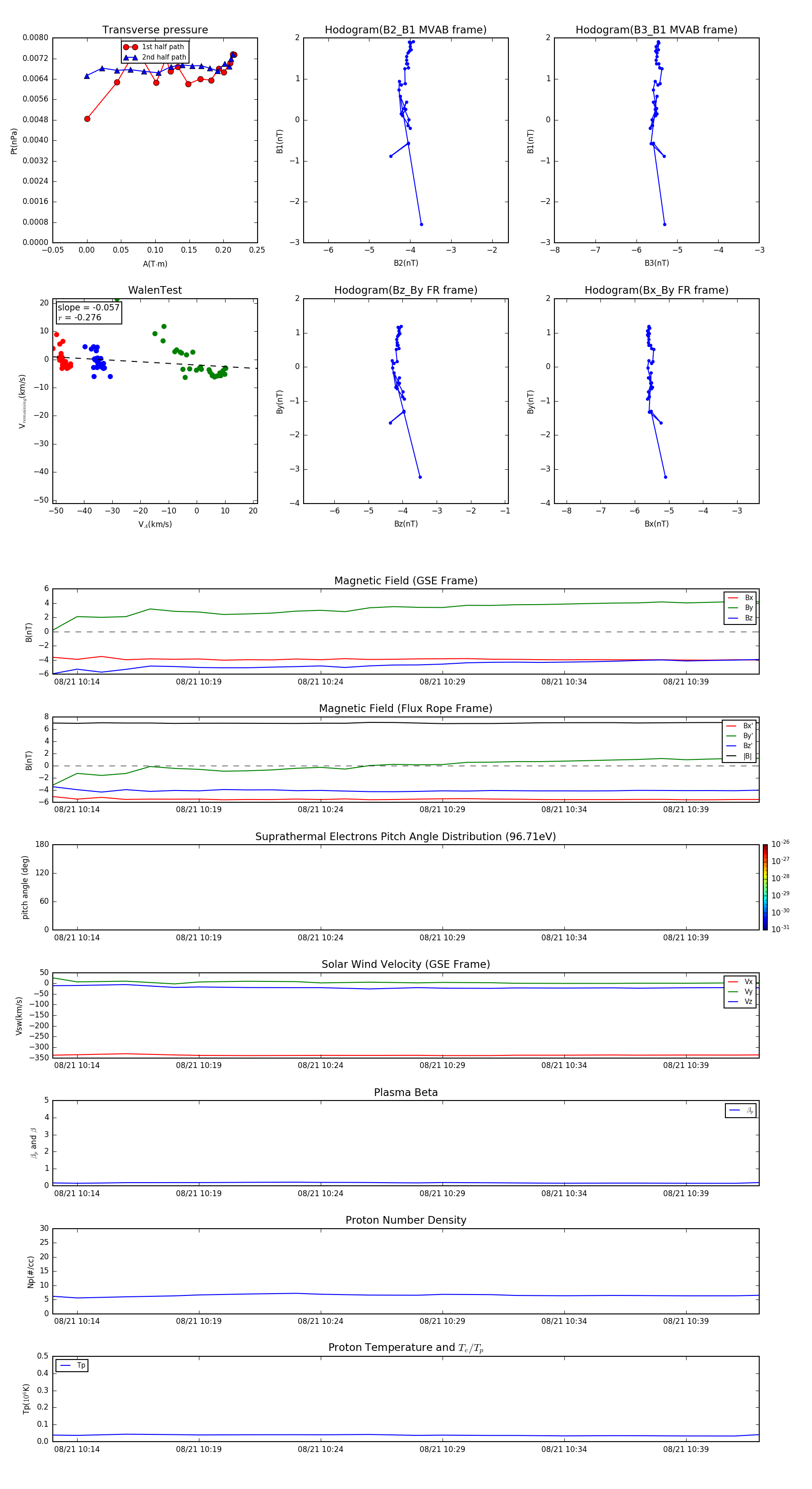This screenshot has width=812, height=1489.
Task: Click the pitch angle color bar
Action: [x=765, y=887]
